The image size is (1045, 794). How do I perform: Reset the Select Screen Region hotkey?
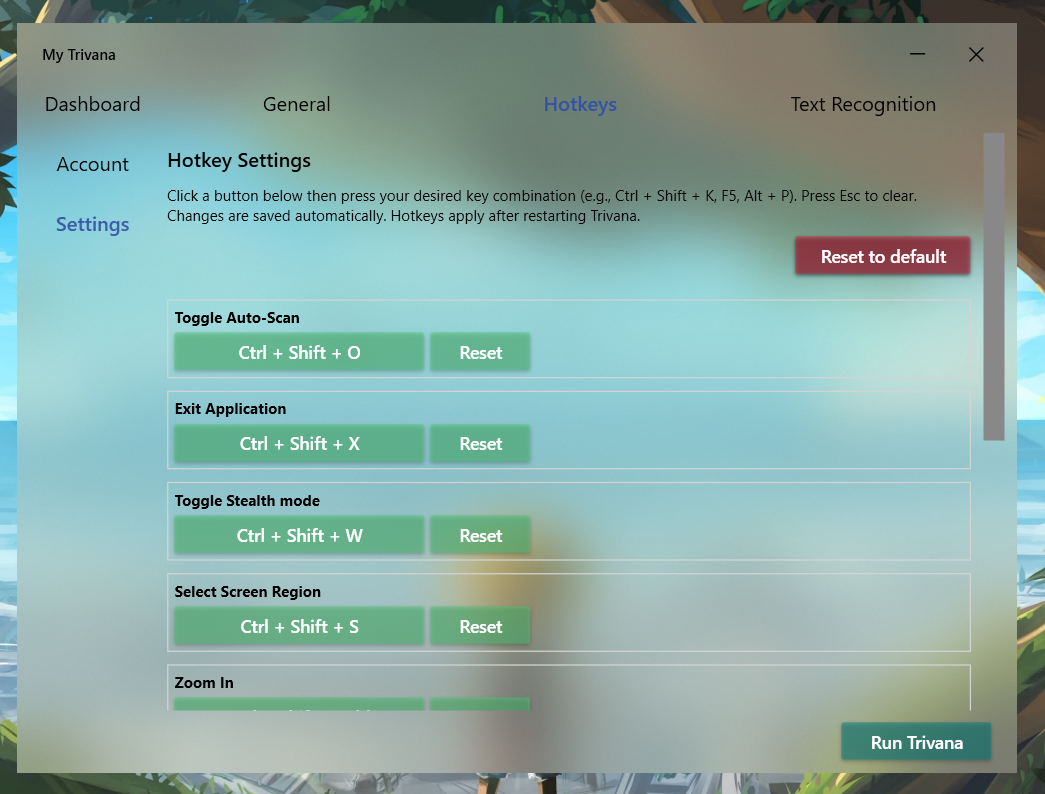pos(481,626)
